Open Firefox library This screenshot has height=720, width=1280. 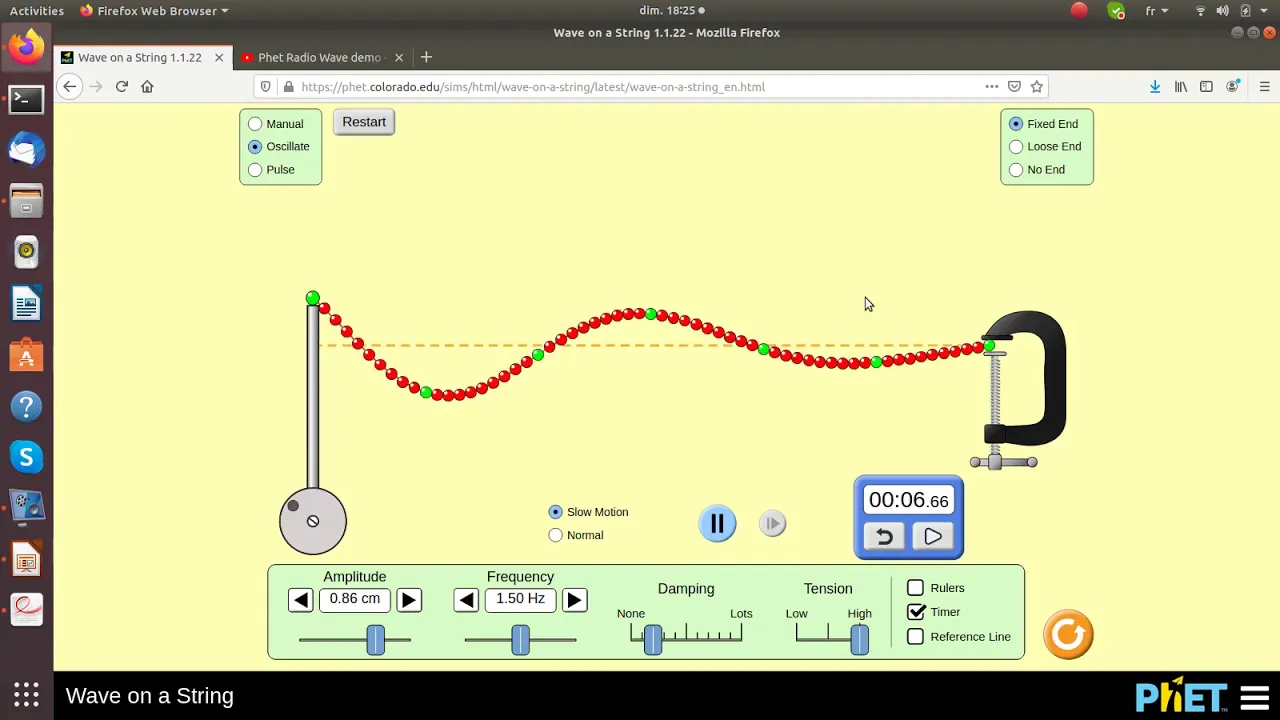click(1181, 87)
